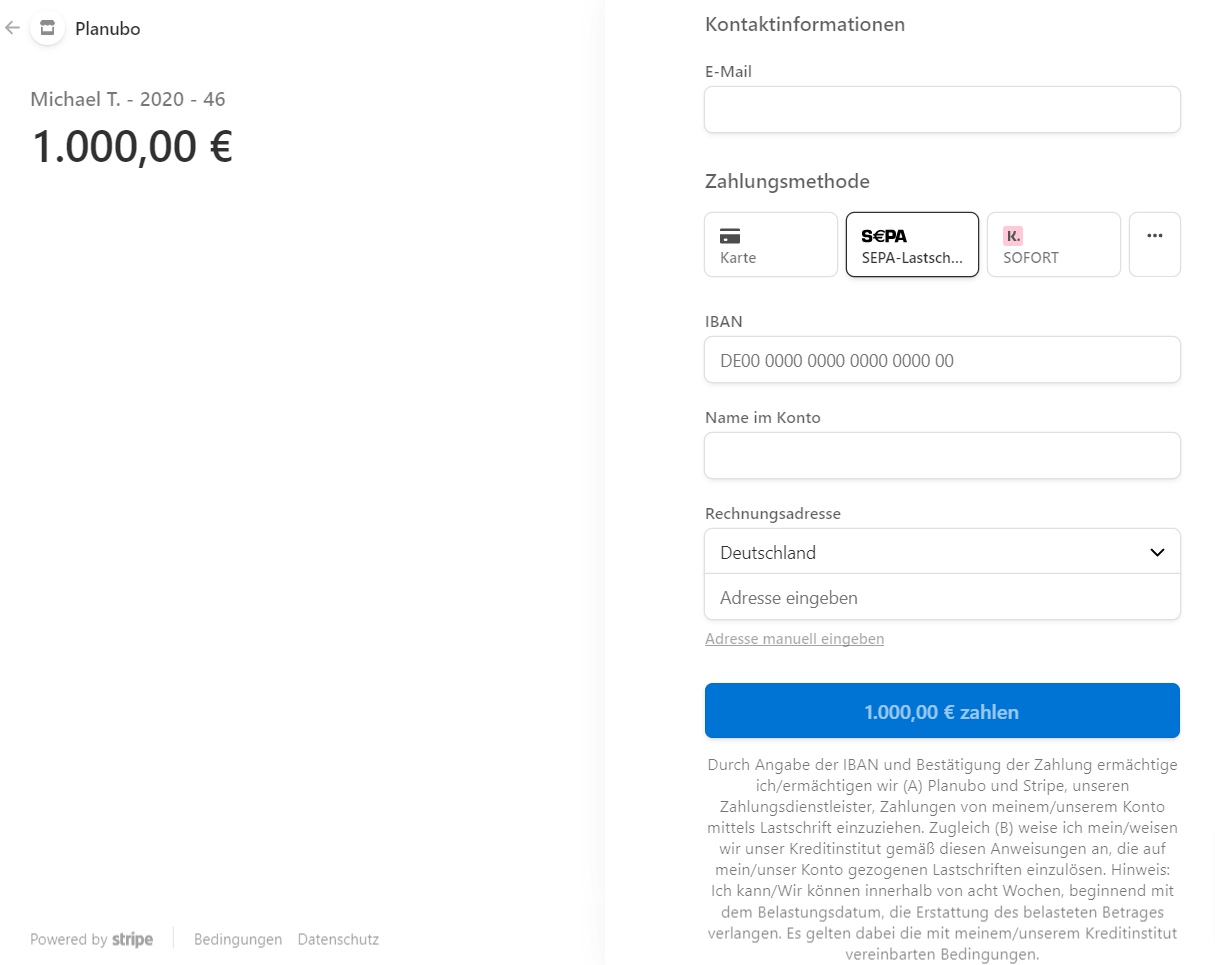Click the 1.000,00 € zahlen button

click(x=941, y=710)
